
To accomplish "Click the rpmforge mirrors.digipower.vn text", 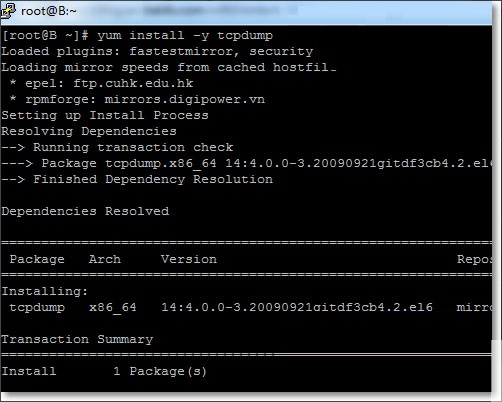I will [185, 99].
